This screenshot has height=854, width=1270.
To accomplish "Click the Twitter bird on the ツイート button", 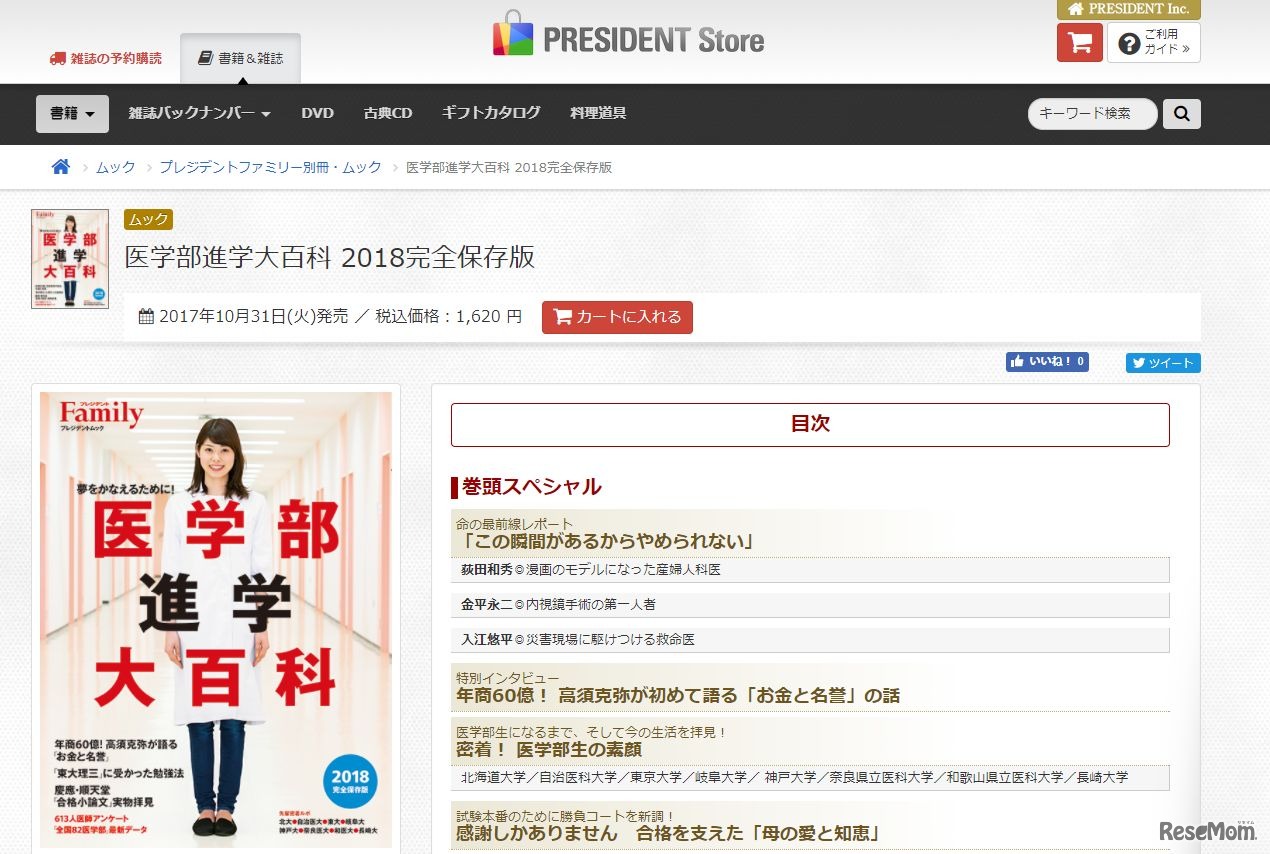I will click(1141, 363).
